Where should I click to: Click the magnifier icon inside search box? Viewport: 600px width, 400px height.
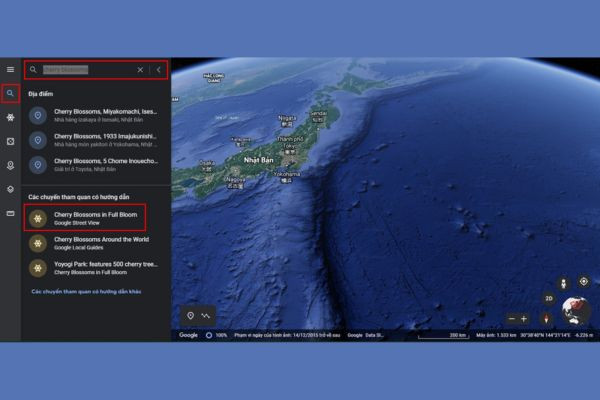tap(33, 70)
